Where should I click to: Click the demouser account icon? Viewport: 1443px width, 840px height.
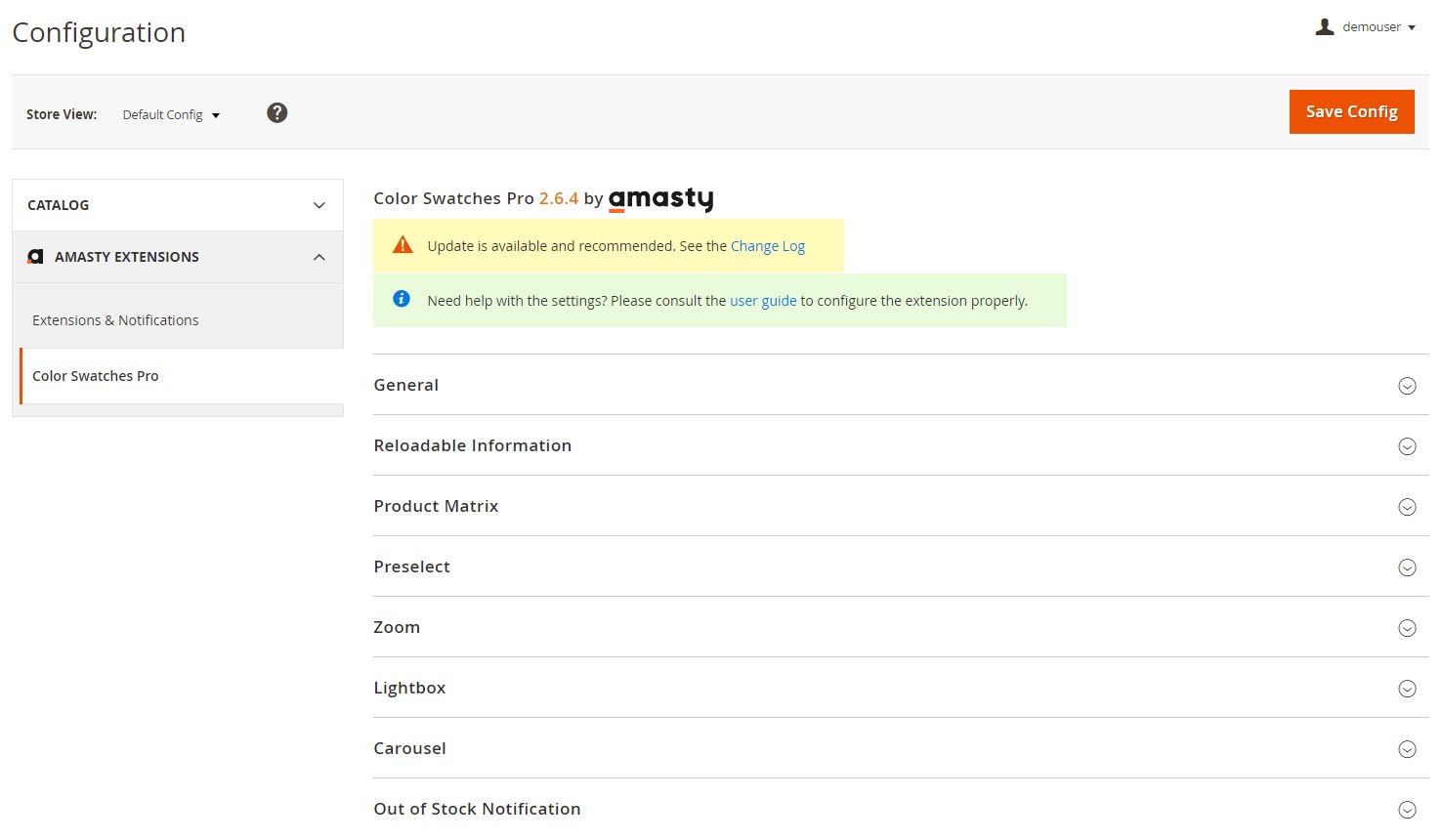click(1324, 27)
